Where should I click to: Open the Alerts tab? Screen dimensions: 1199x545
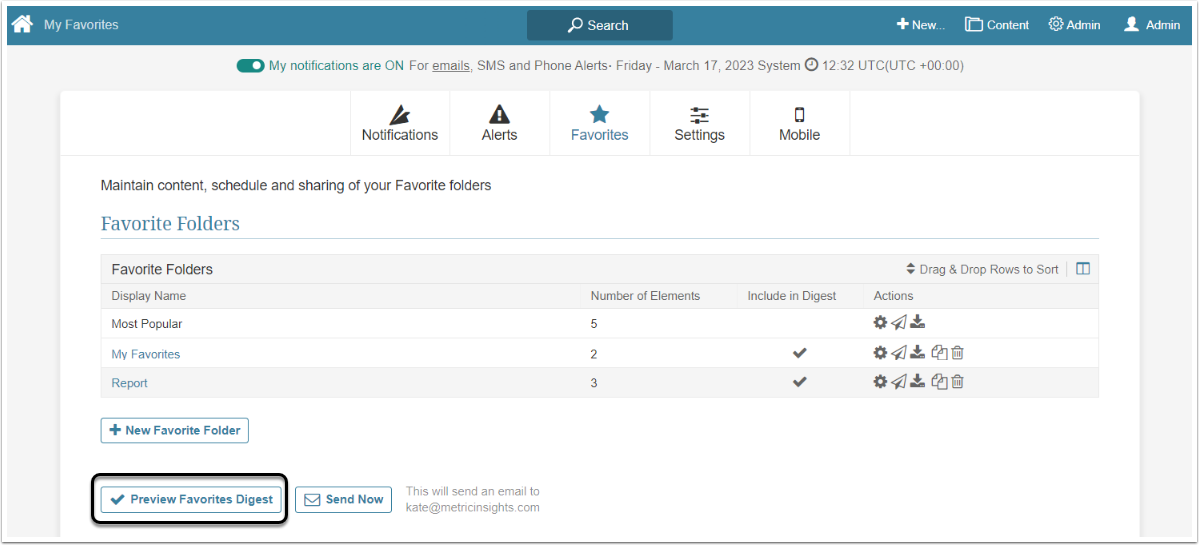coord(499,124)
